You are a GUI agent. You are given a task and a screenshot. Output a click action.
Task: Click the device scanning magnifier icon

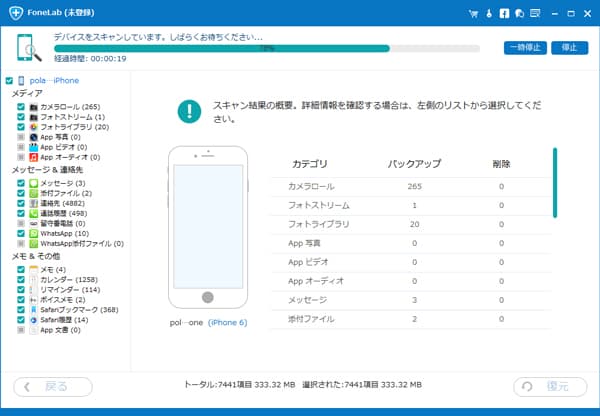point(29,47)
